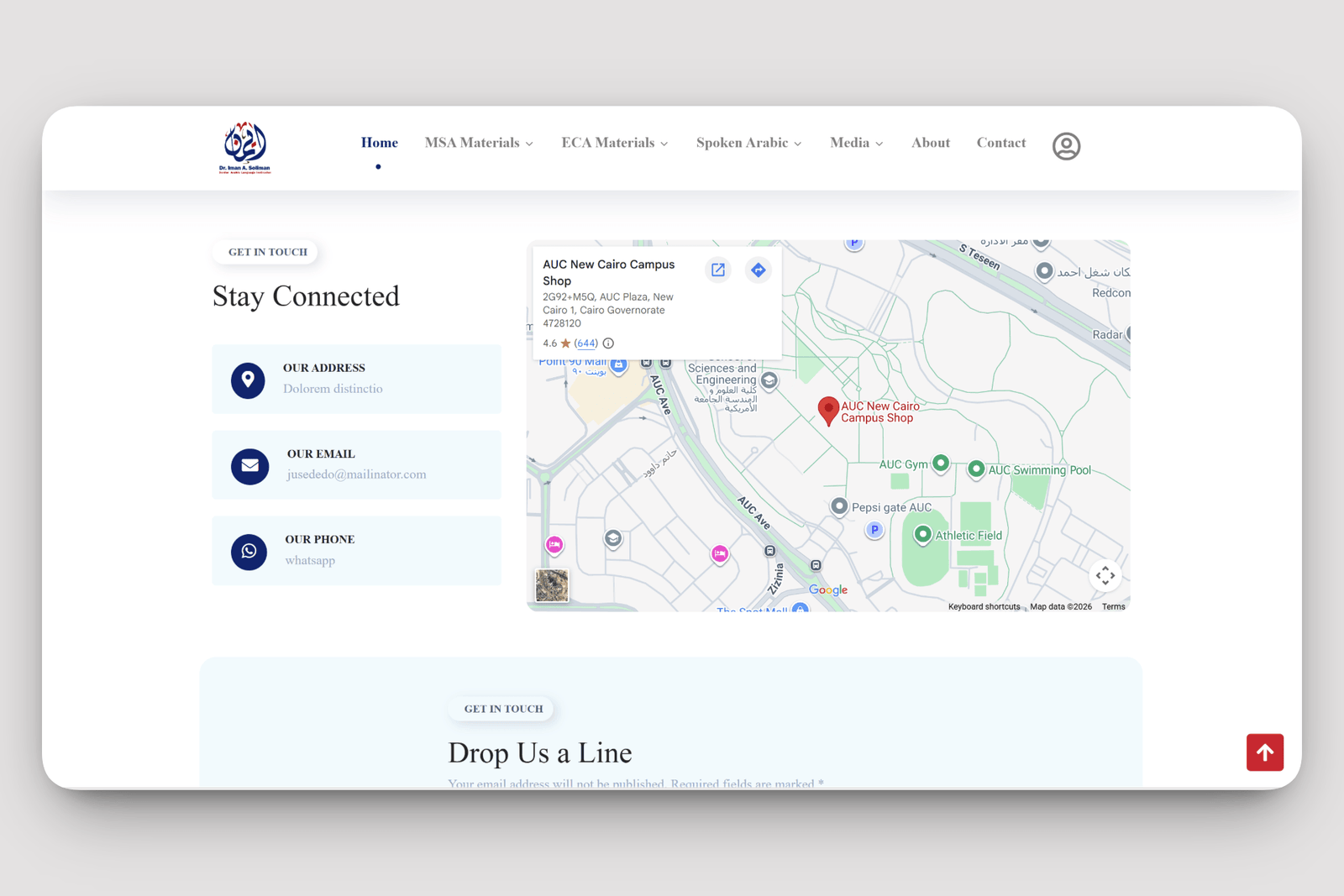This screenshot has height=896, width=1344.
Task: Click the Google logo on the map
Action: 828,590
